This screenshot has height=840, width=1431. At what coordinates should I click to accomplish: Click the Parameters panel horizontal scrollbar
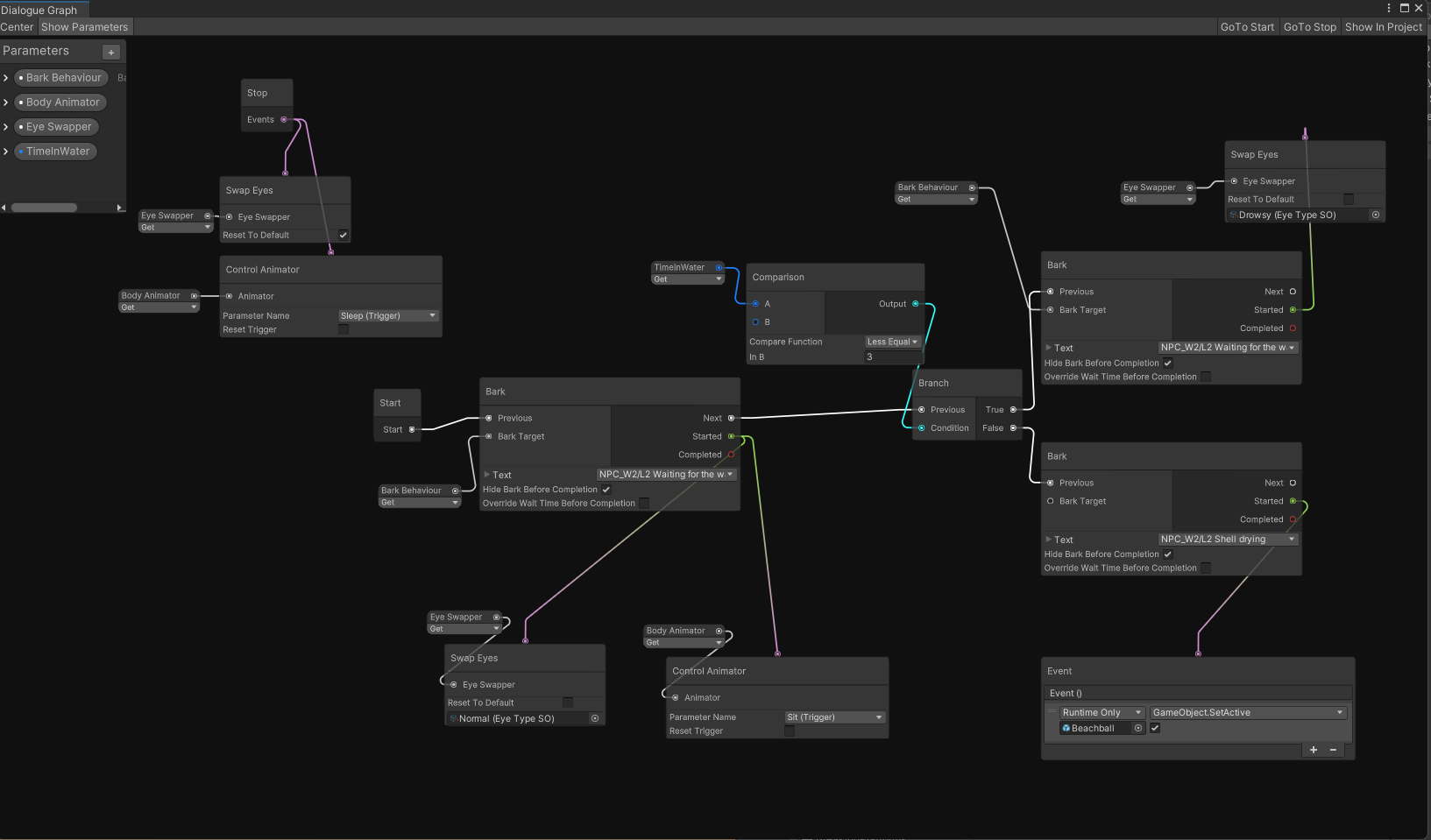[44, 208]
